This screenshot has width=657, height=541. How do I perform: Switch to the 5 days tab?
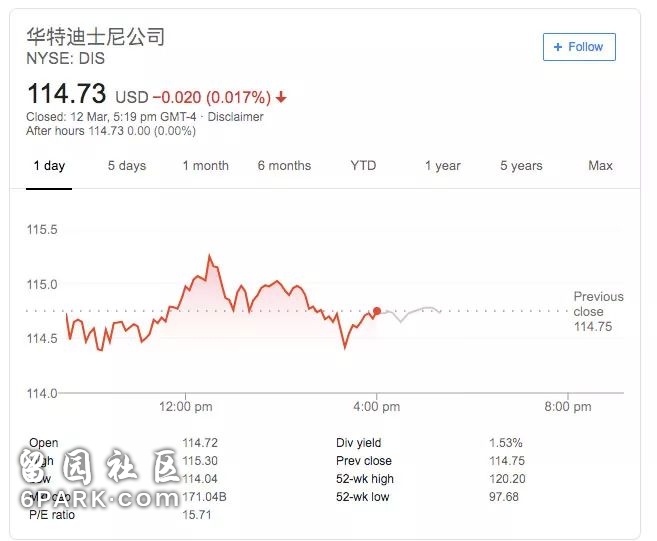[127, 166]
